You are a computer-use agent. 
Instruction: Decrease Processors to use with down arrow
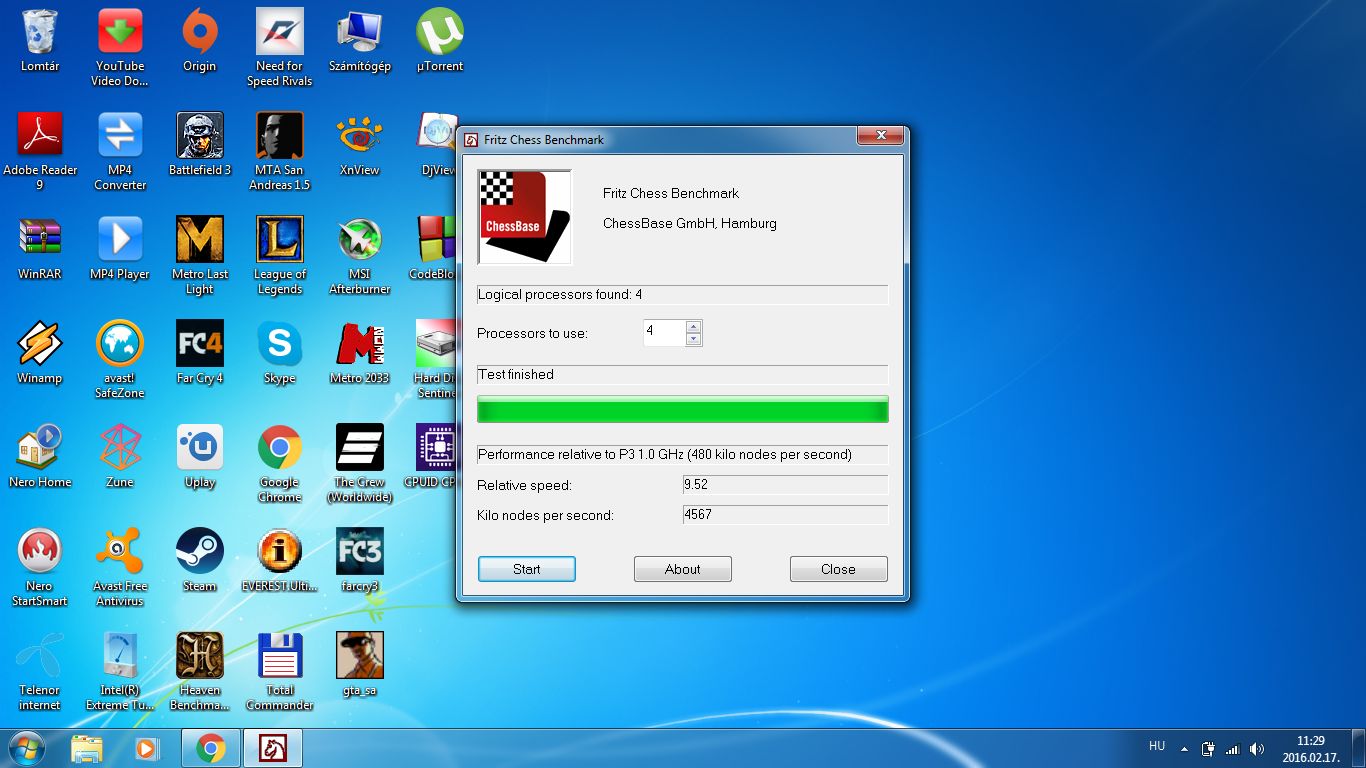coord(693,339)
